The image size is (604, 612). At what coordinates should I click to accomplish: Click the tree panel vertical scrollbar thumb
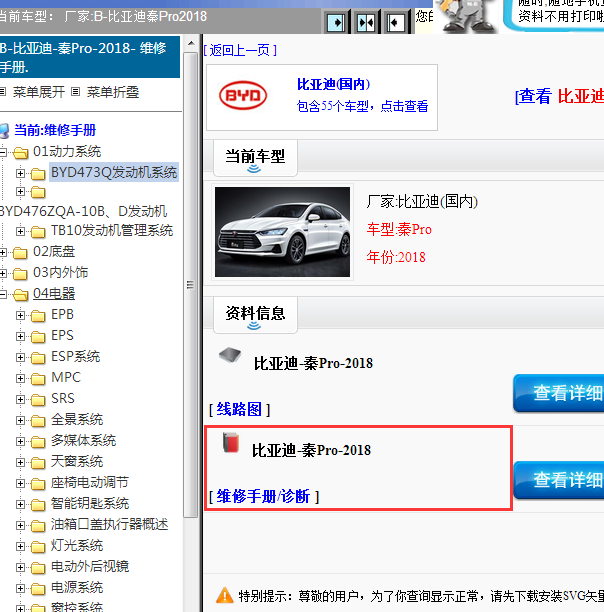point(191,285)
